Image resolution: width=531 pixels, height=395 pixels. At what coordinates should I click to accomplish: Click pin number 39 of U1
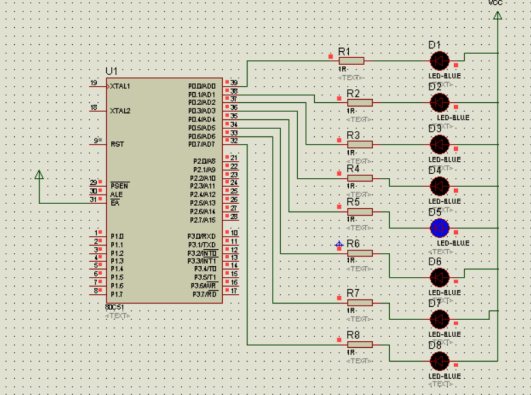[234, 82]
